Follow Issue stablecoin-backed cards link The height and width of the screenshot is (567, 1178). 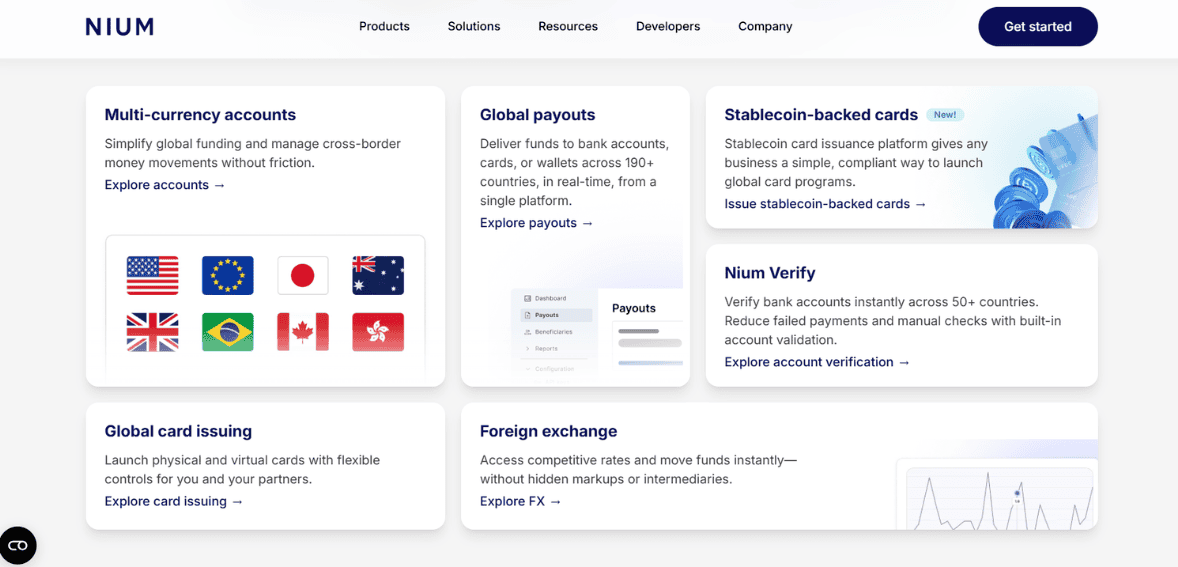(x=825, y=204)
